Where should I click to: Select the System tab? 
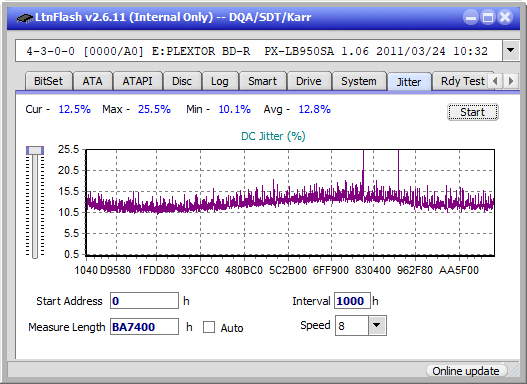(x=359, y=81)
